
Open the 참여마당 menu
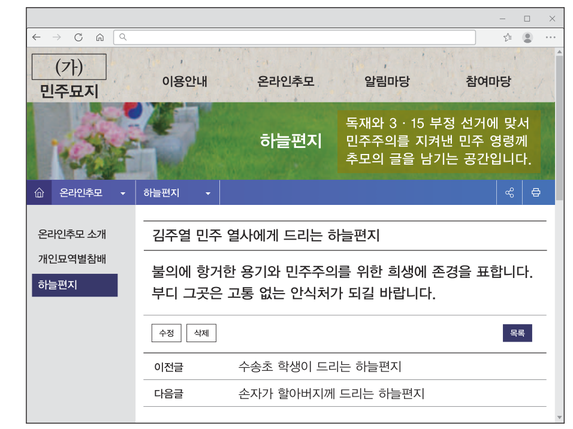[x=488, y=81]
